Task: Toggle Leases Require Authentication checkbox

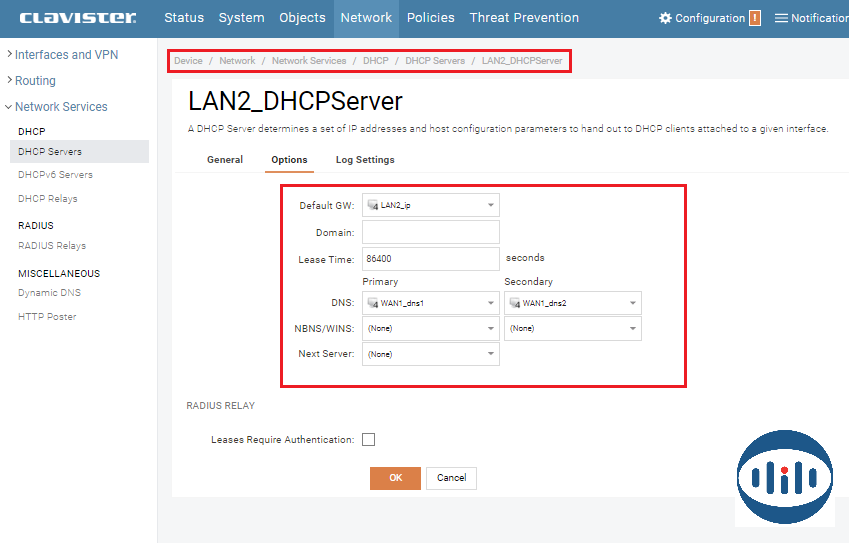Action: (368, 440)
